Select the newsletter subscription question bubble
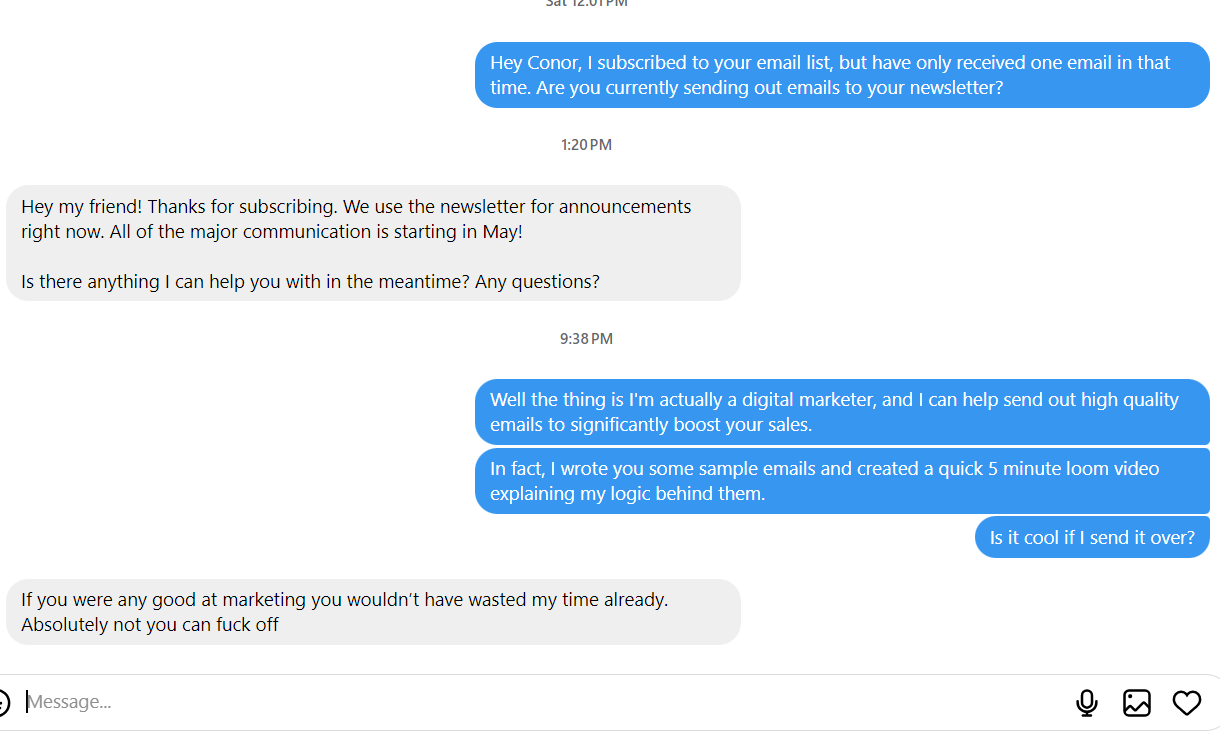The height and width of the screenshot is (749, 1220). tap(841, 75)
